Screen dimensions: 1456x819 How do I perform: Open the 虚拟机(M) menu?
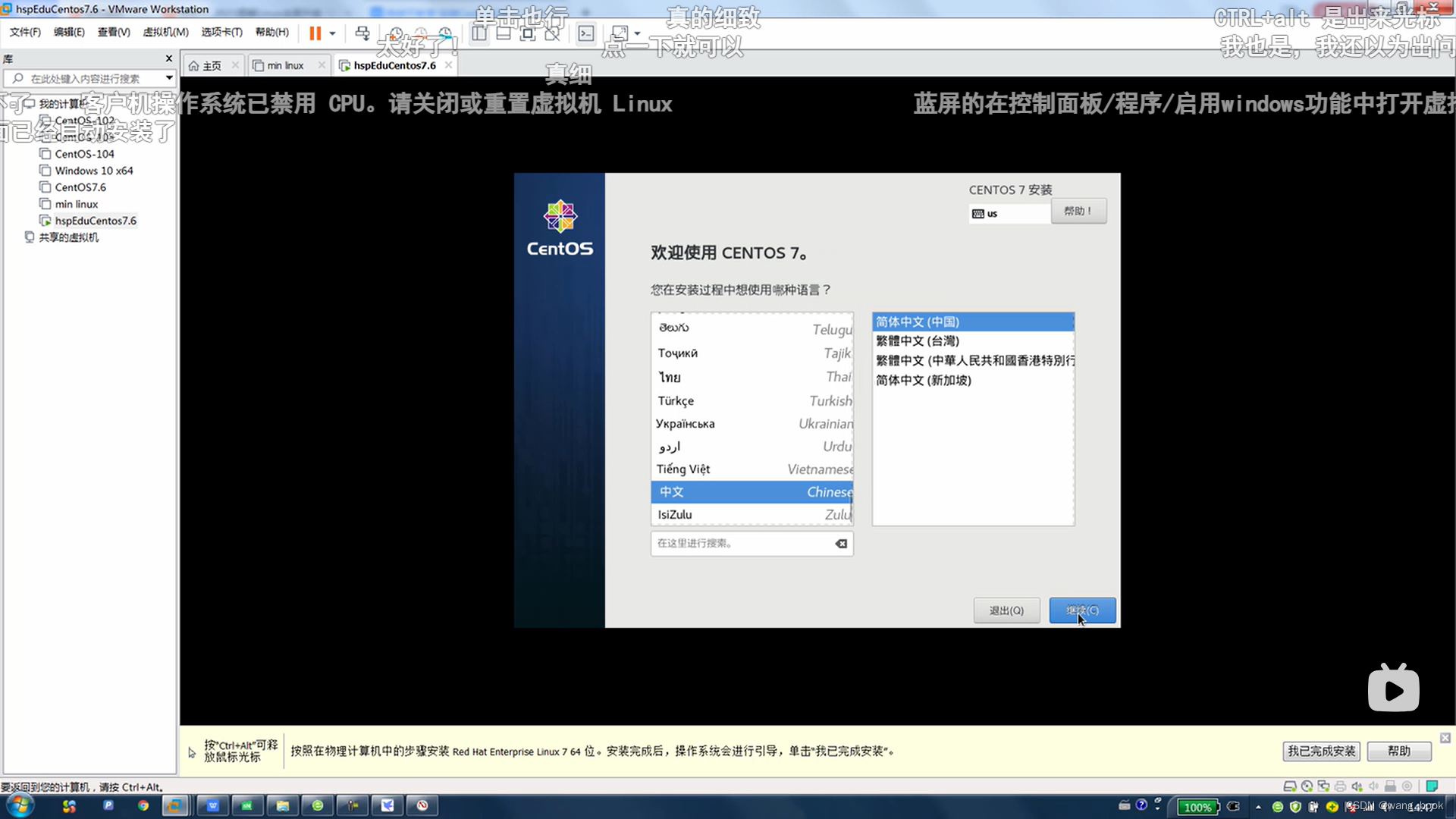(165, 32)
